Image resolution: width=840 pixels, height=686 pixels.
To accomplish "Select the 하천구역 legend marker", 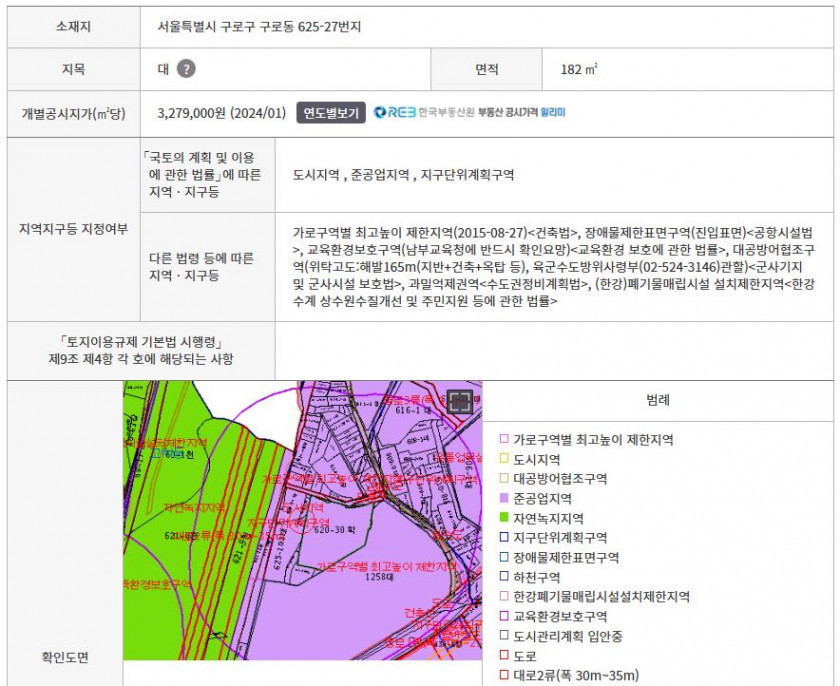I will pyautogui.click(x=504, y=577).
